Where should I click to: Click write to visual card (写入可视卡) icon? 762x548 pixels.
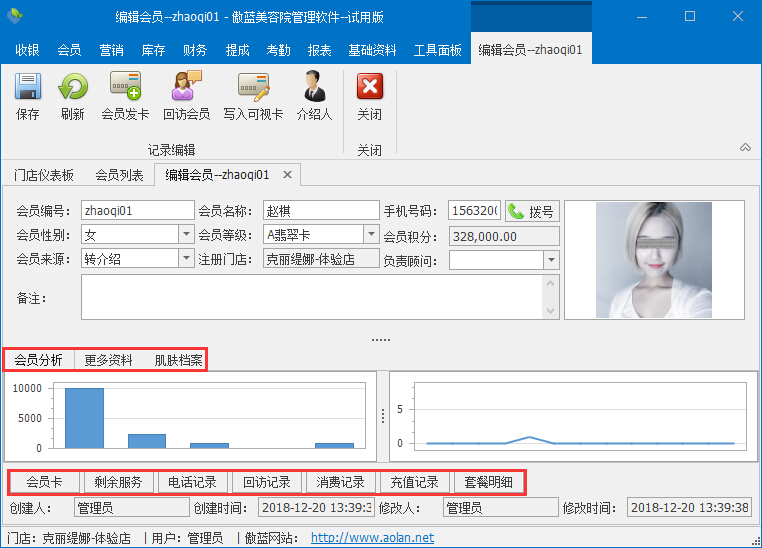pos(253,88)
